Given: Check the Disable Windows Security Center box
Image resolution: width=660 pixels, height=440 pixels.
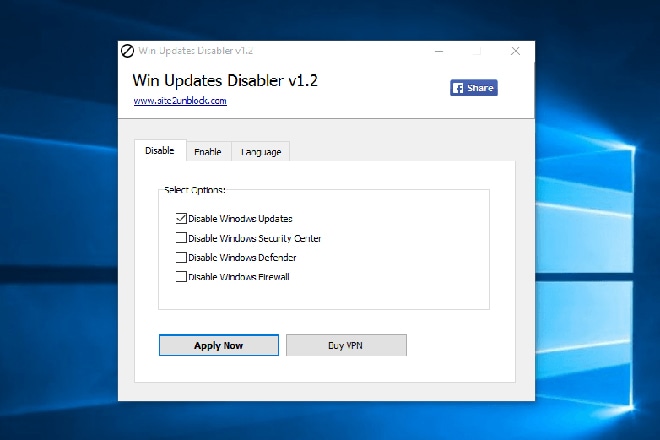Looking at the screenshot, I should [x=181, y=238].
